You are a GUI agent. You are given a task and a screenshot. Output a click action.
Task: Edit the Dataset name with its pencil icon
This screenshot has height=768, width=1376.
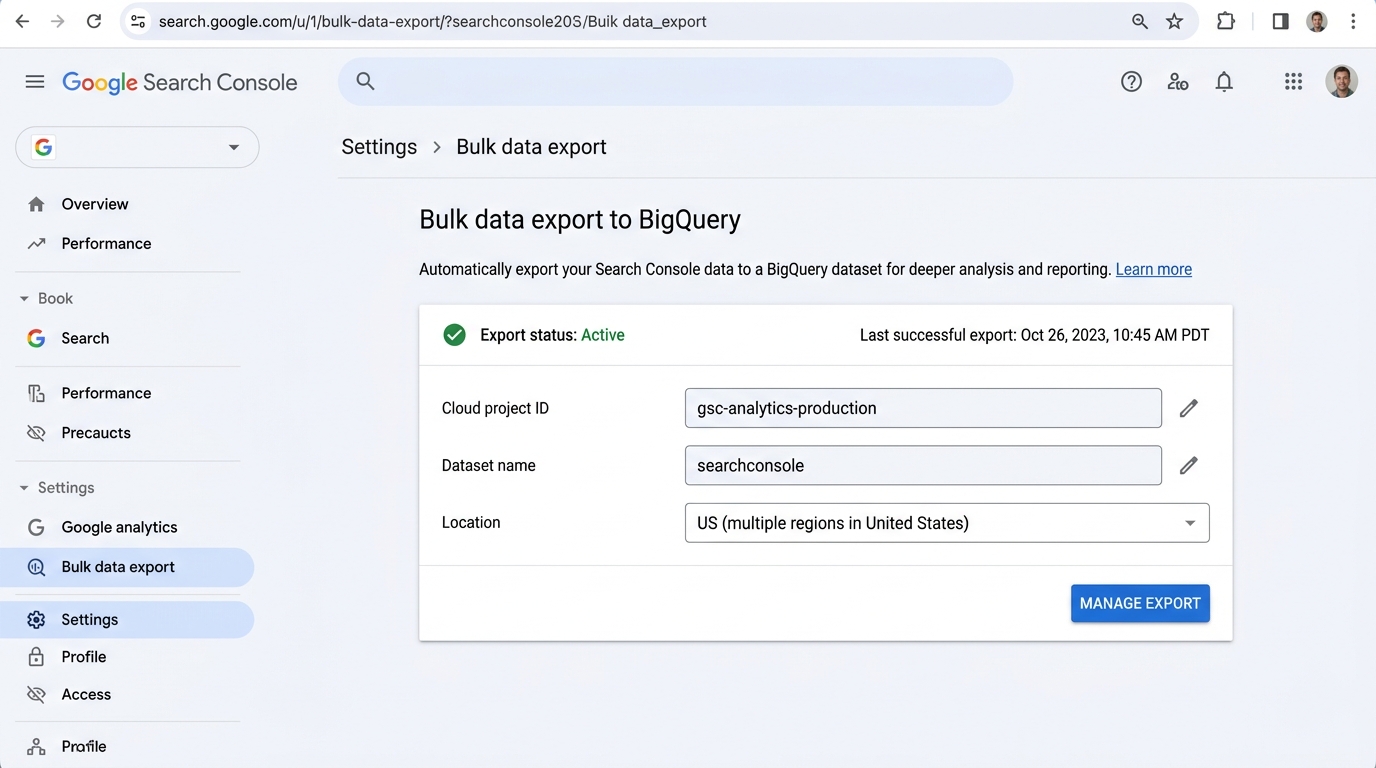coord(1188,465)
